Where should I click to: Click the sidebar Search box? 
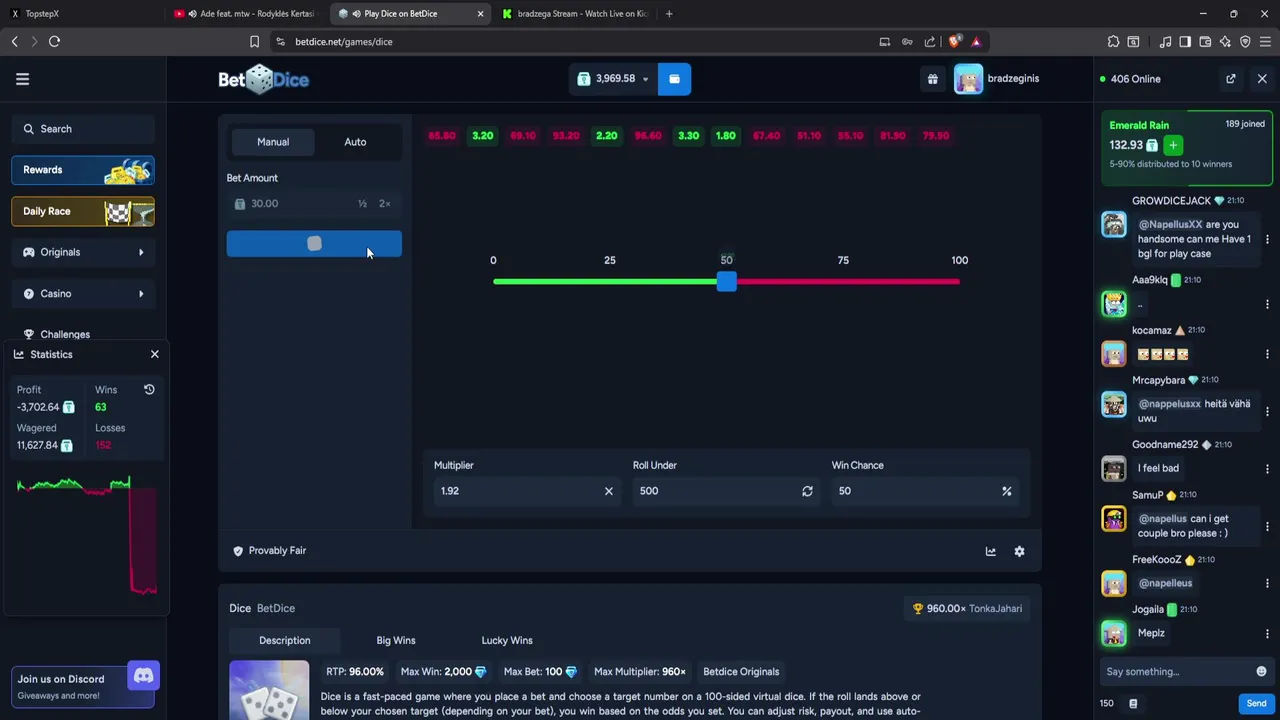coord(83,129)
